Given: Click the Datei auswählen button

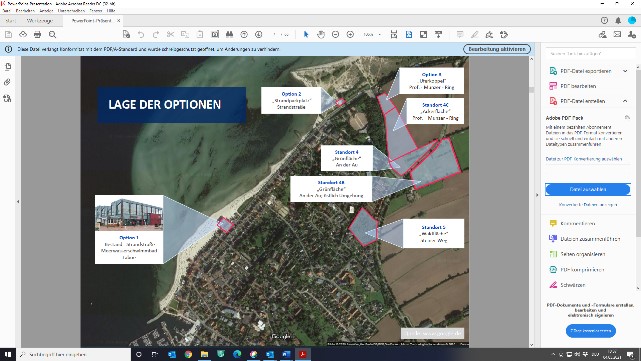Looking at the screenshot, I should pos(588,189).
